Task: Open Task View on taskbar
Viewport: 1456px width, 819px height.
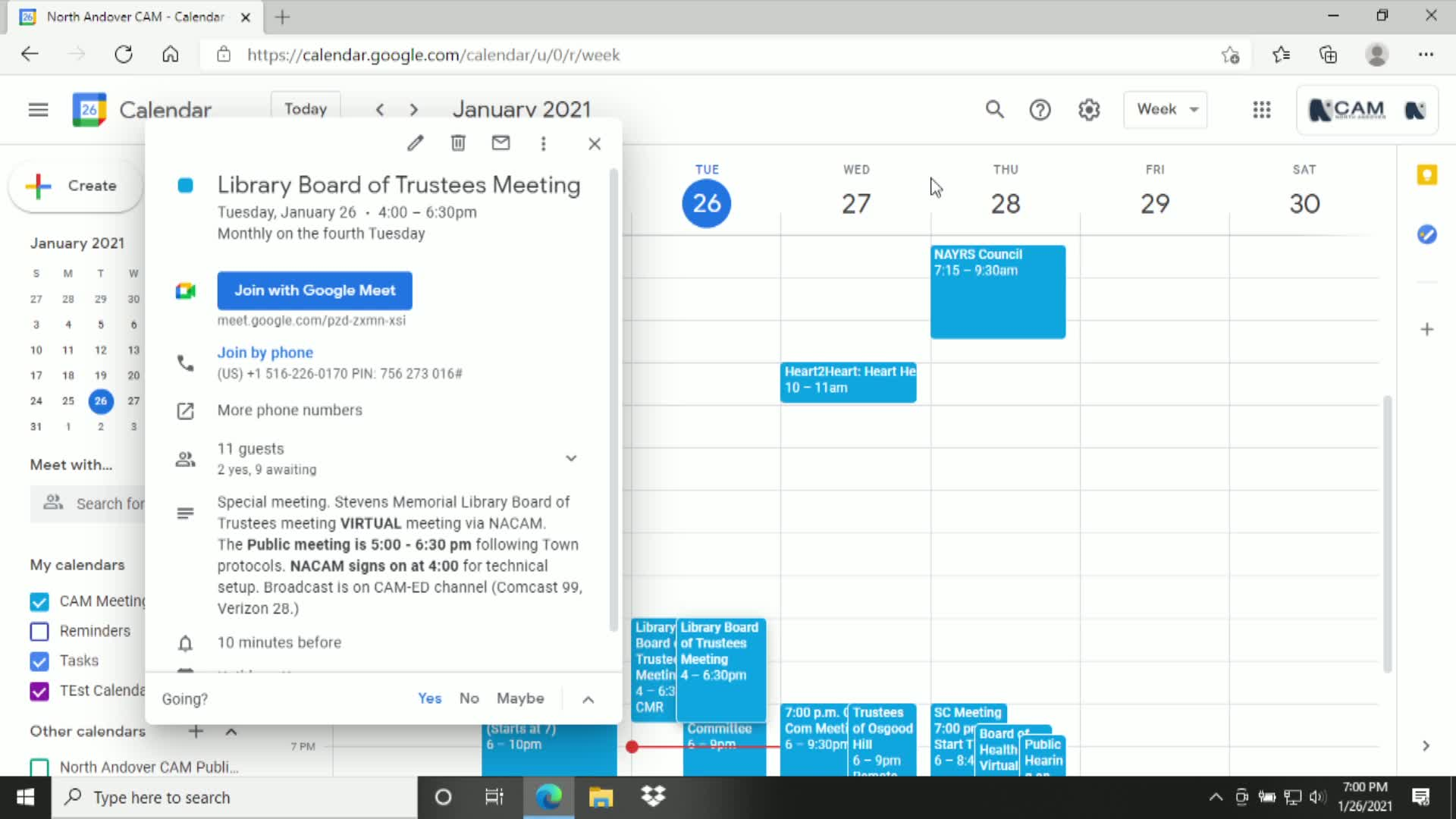Action: [x=494, y=797]
